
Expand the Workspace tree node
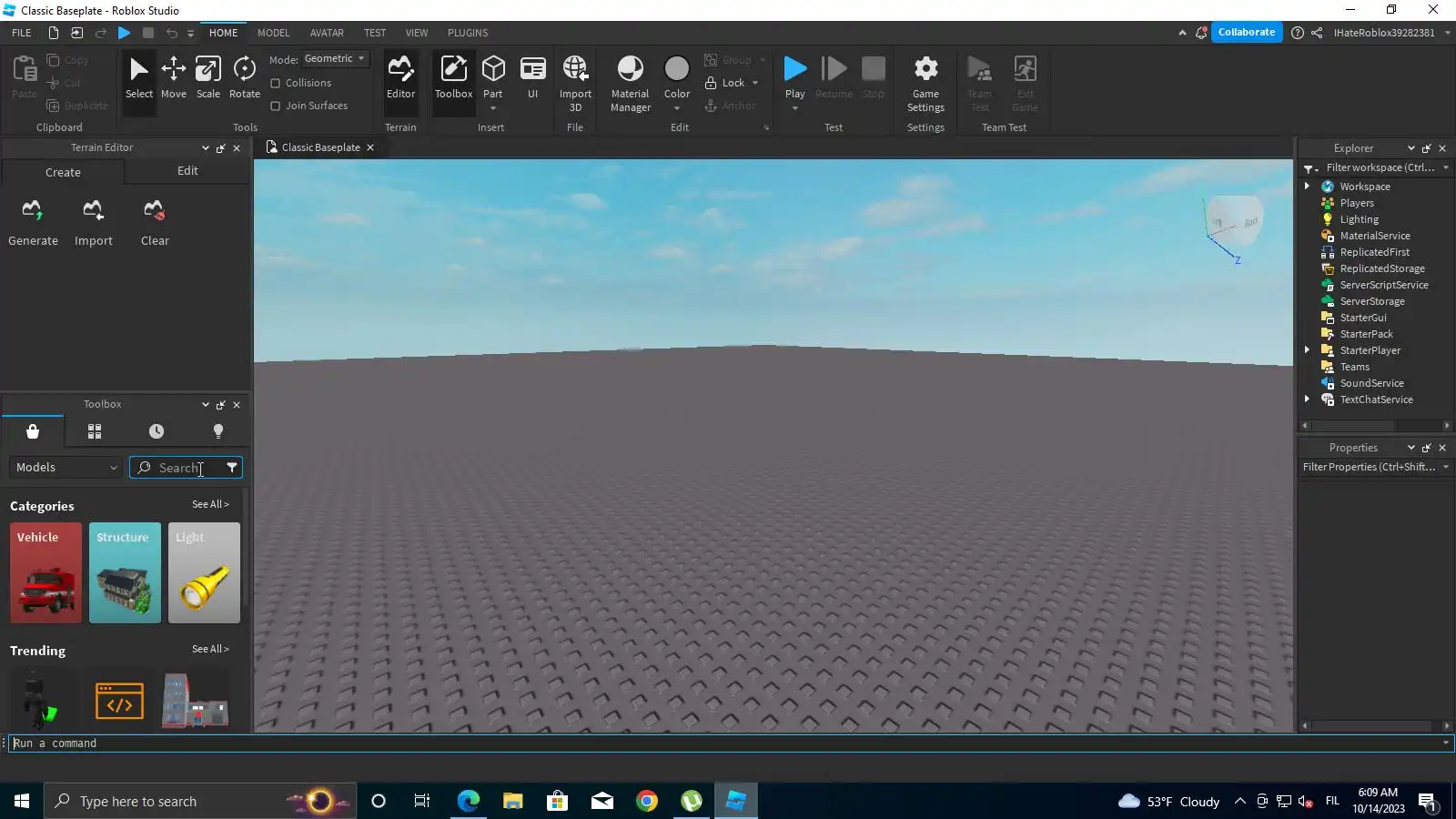(x=1308, y=187)
